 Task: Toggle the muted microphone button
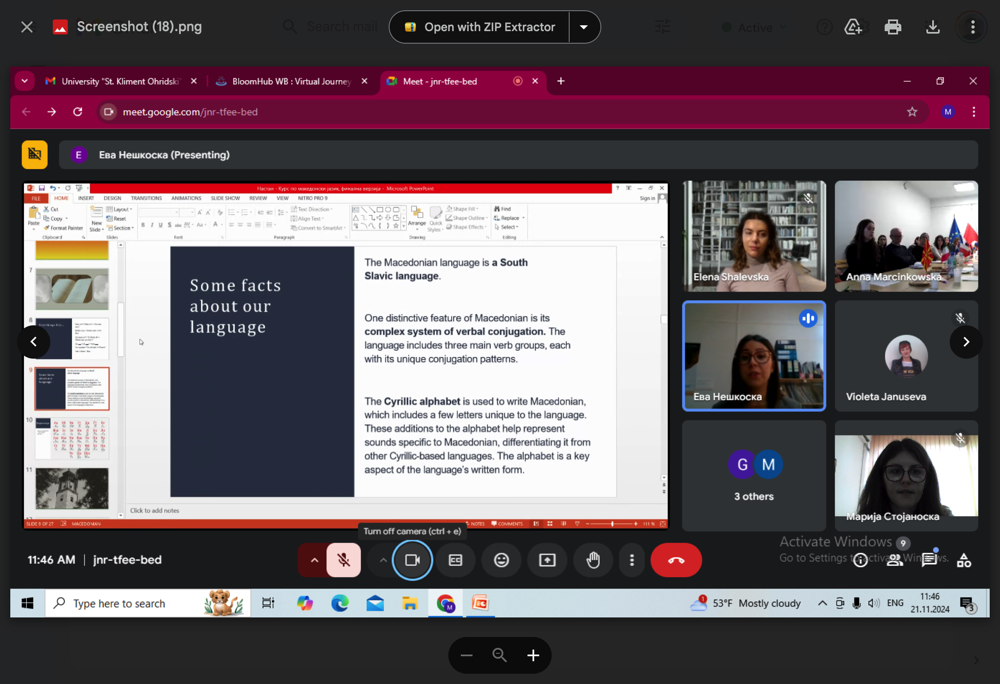coord(343,560)
